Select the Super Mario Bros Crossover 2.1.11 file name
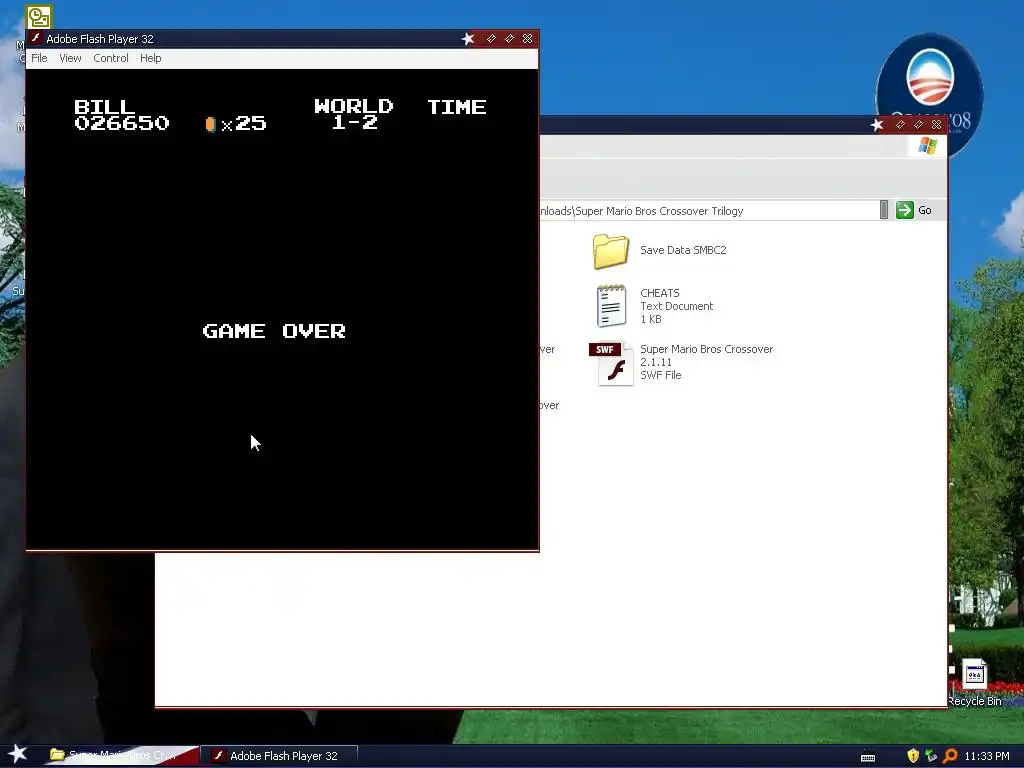 click(706, 355)
